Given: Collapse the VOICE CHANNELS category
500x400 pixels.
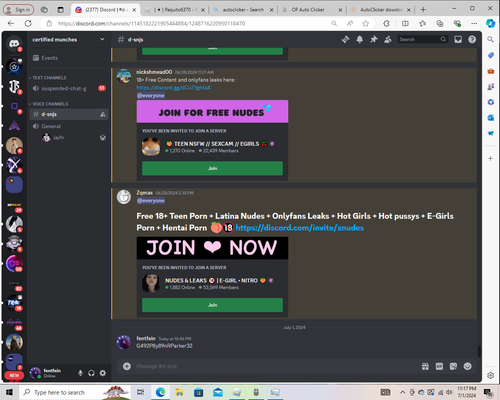Looking at the screenshot, I should pos(48,104).
